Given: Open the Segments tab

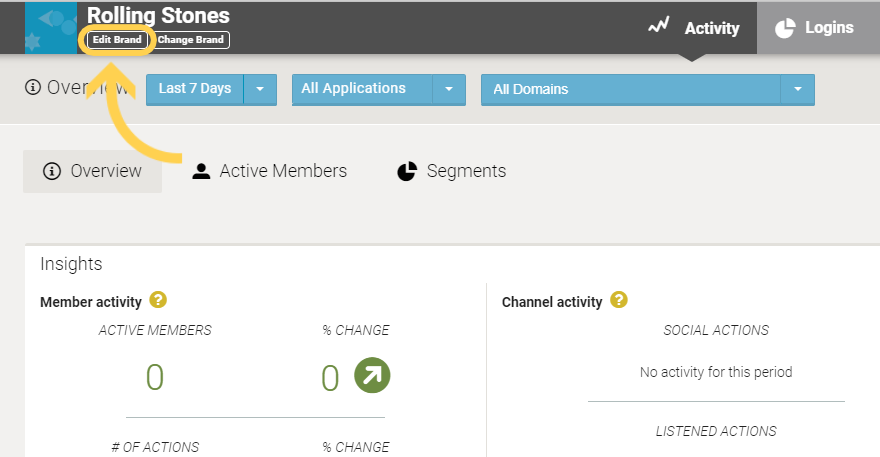Looking at the screenshot, I should point(452,171).
